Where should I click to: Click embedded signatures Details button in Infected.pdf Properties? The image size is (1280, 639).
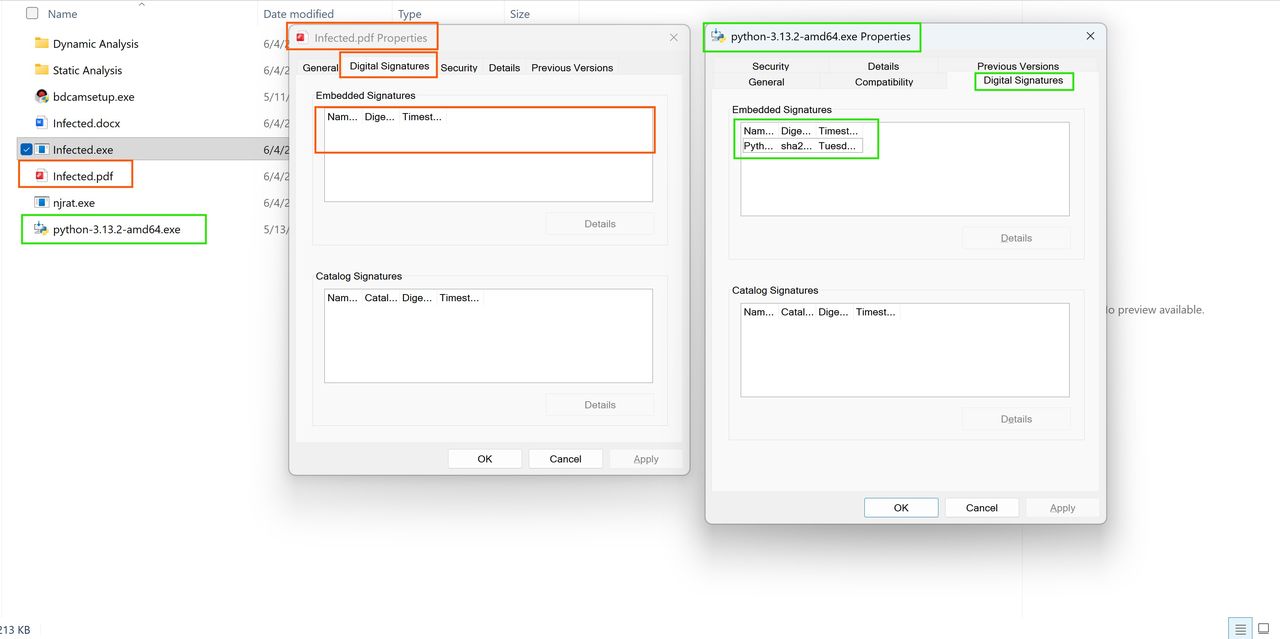tap(600, 224)
